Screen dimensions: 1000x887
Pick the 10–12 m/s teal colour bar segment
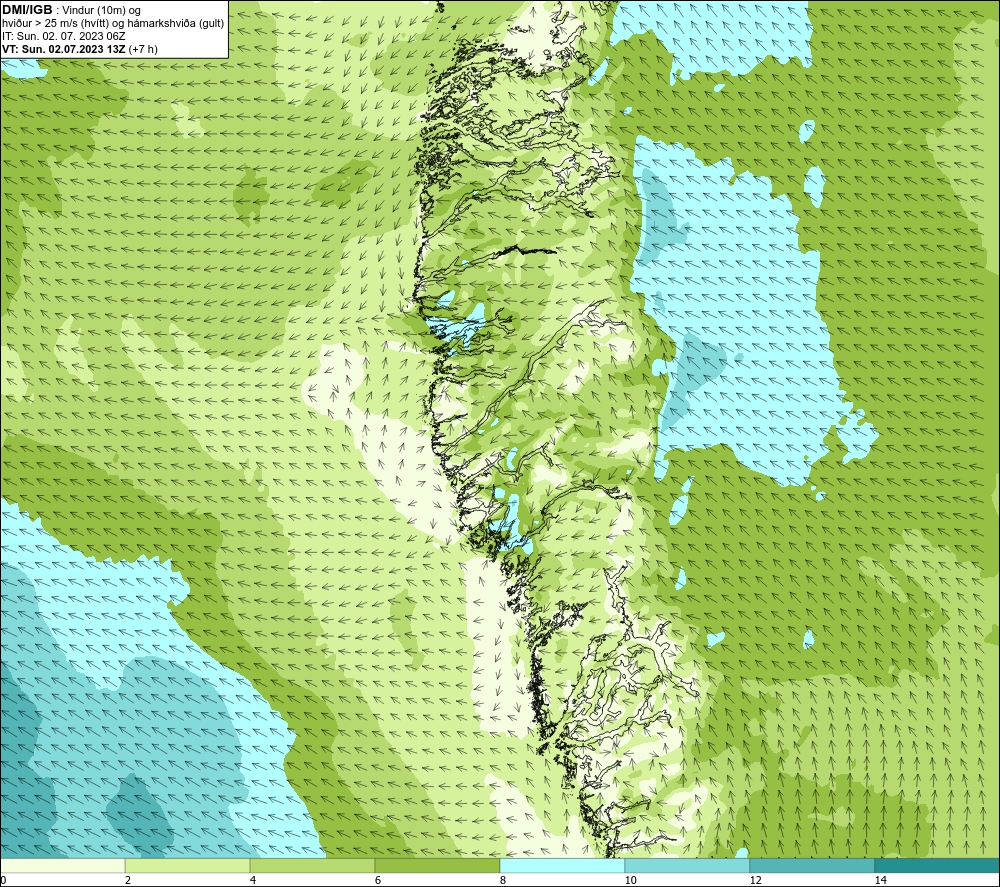(x=688, y=865)
